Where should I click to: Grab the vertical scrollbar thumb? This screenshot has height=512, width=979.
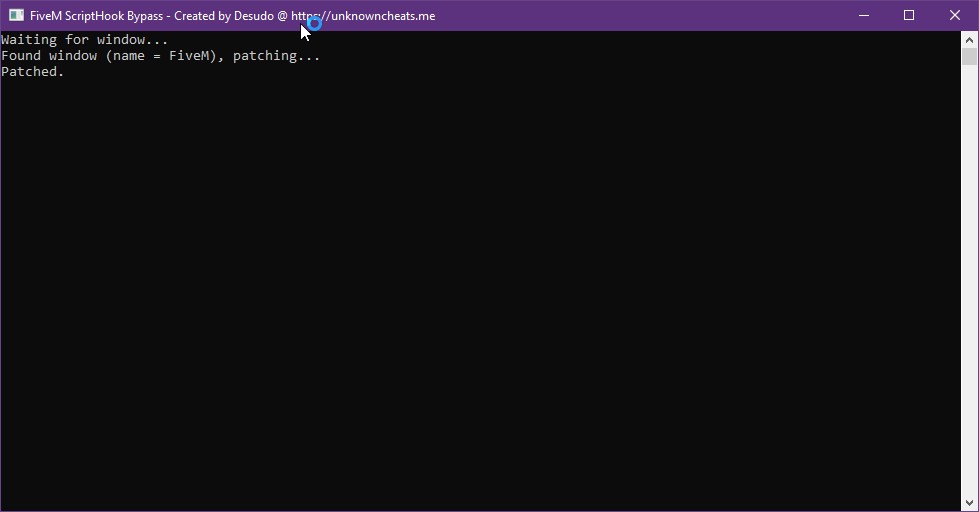point(969,57)
